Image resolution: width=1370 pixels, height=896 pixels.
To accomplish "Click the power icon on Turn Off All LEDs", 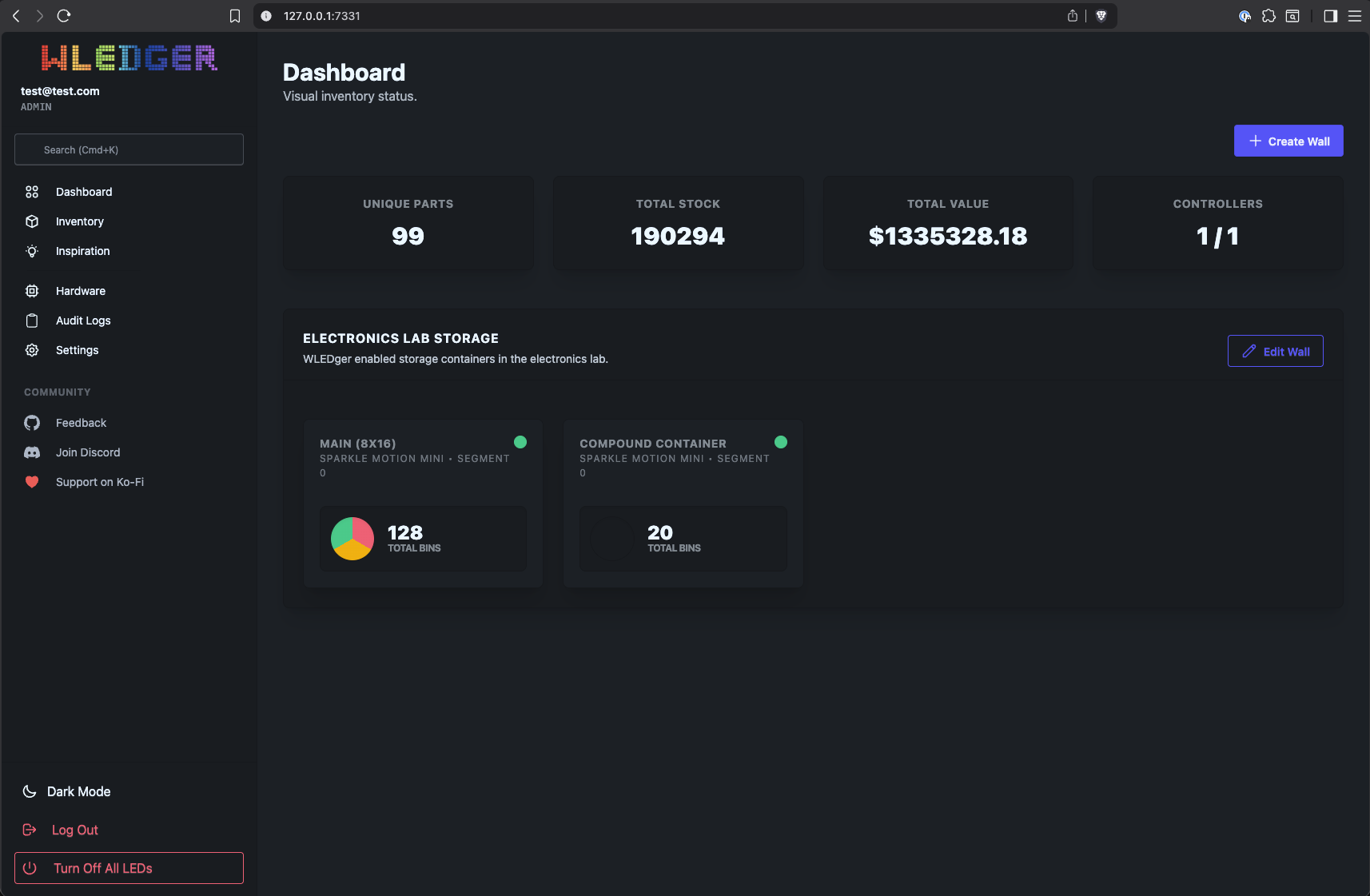I will click(30, 868).
